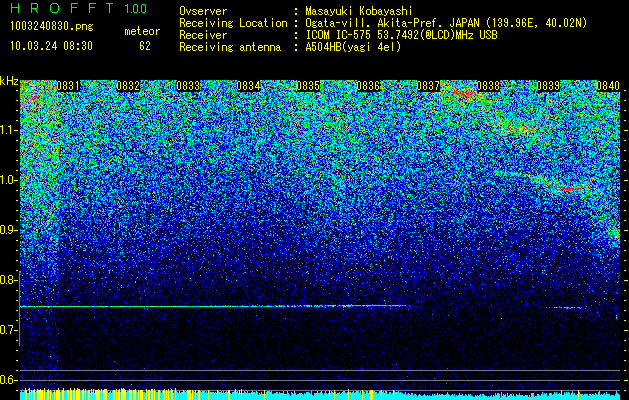Screen dimensions: 629x400
Task: Click the observer name Masayuki Kobayashi
Action: pos(359,11)
